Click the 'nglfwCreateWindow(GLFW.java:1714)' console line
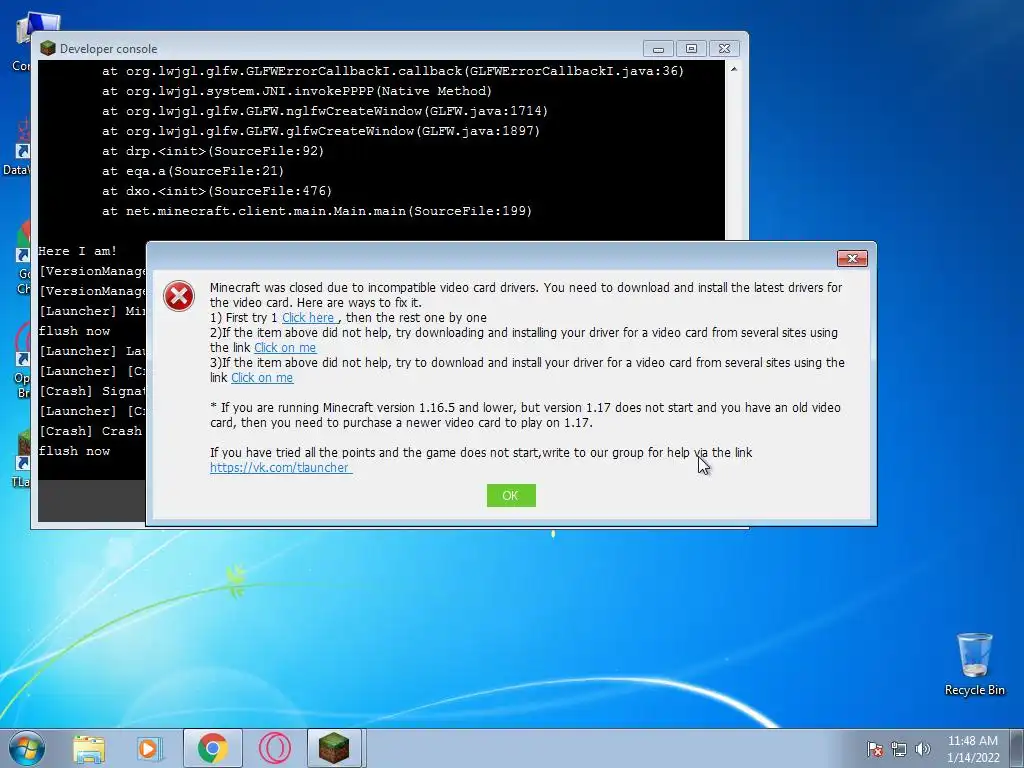This screenshot has height=768, width=1024. 325,111
